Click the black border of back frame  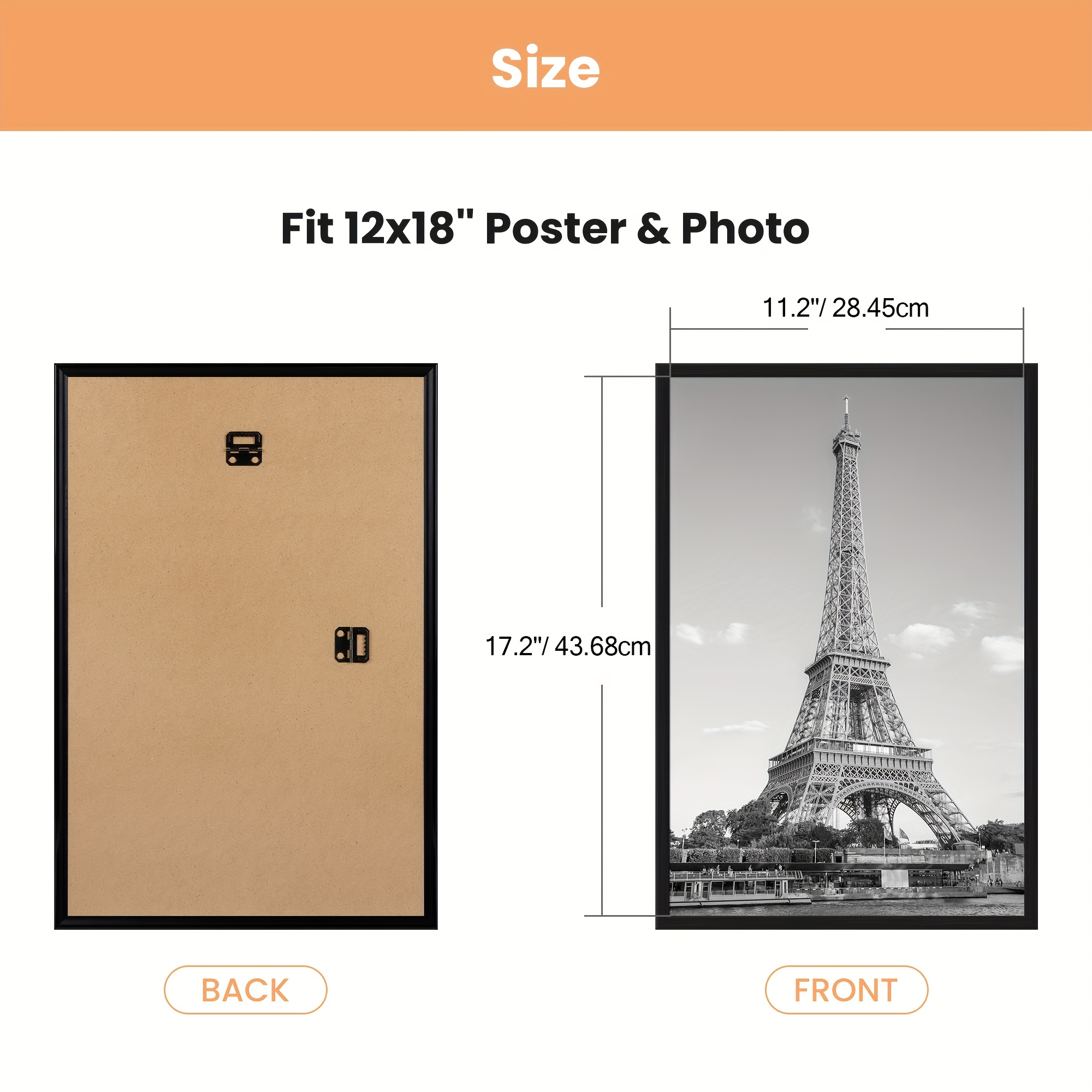pos(61,646)
